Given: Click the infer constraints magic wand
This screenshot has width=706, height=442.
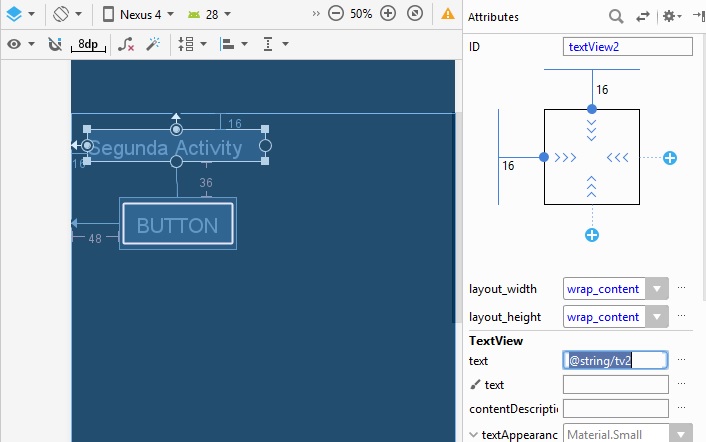Looking at the screenshot, I should [153, 45].
